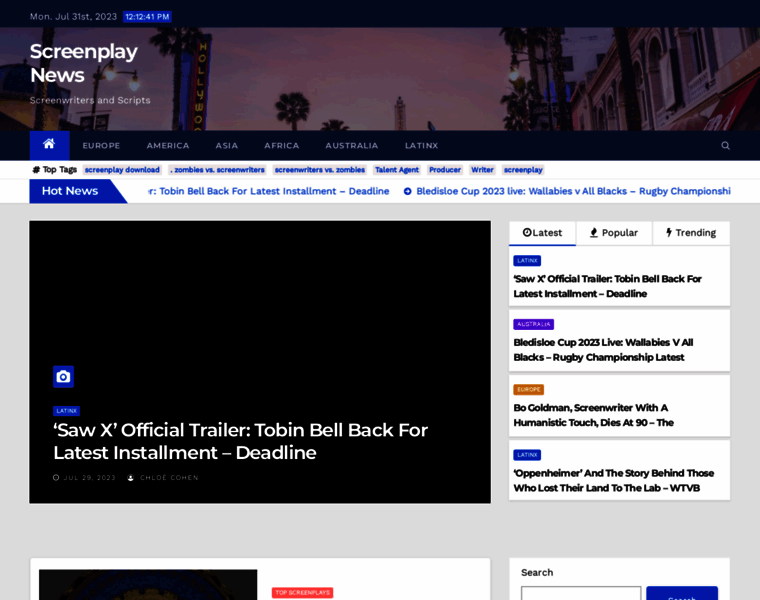This screenshot has height=600, width=760.
Task: Click the Hot News label
Action: click(x=70, y=191)
